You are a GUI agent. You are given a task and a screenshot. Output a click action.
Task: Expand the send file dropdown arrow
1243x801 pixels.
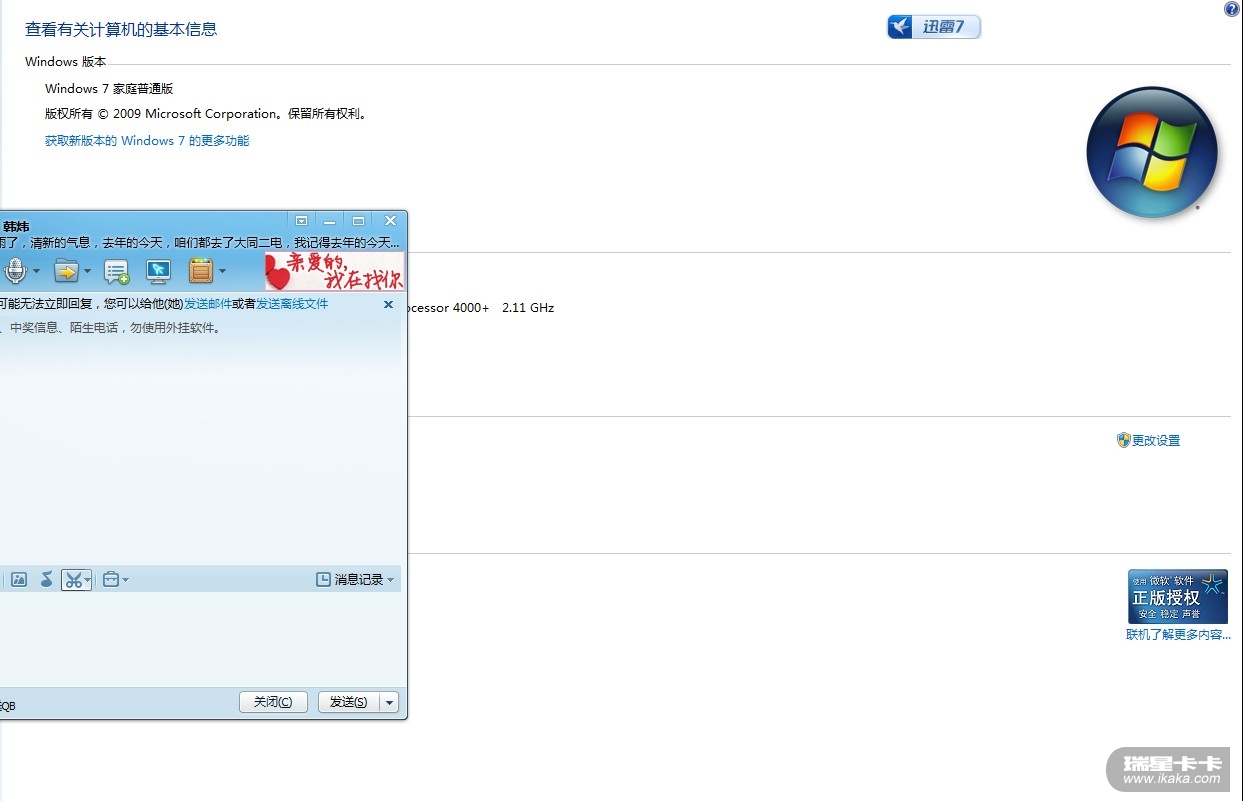pos(87,271)
